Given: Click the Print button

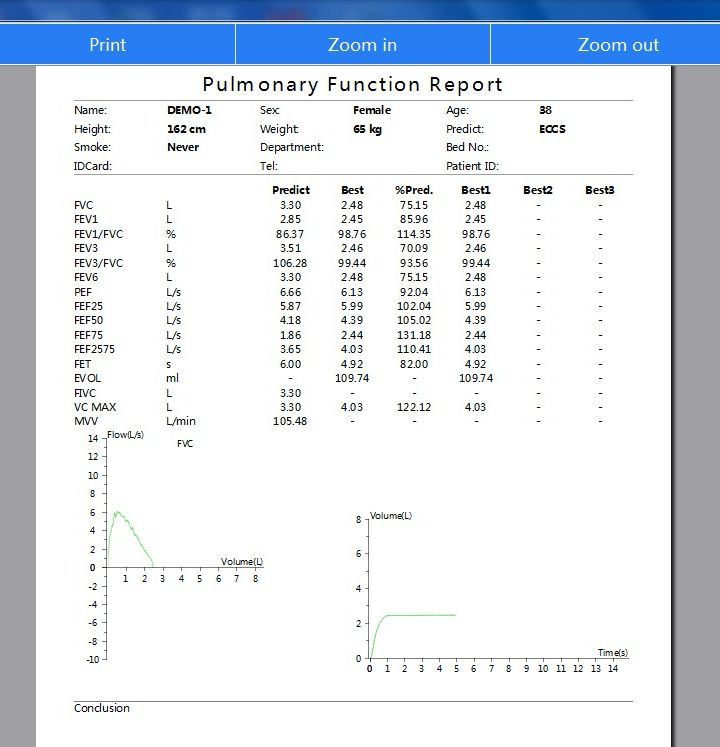Looking at the screenshot, I should (108, 45).
